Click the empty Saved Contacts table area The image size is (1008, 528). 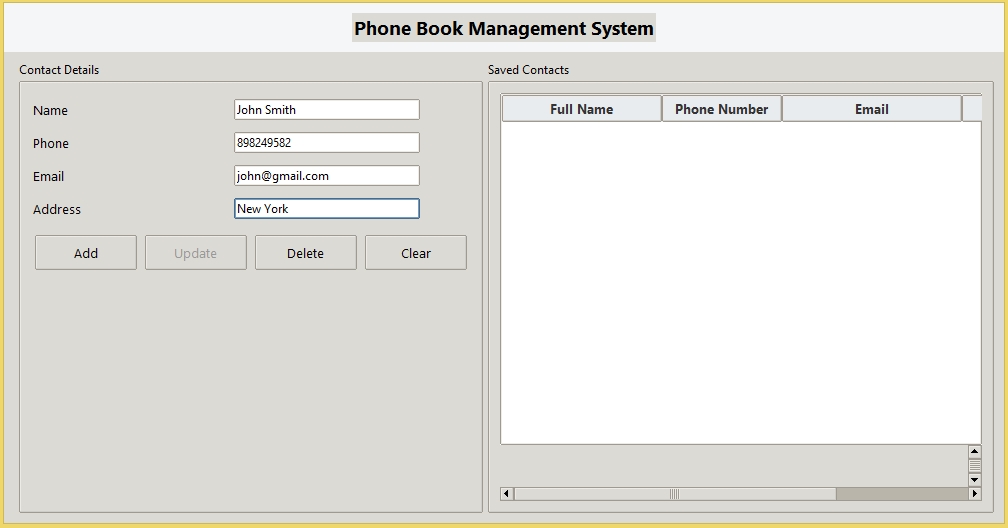point(740,282)
